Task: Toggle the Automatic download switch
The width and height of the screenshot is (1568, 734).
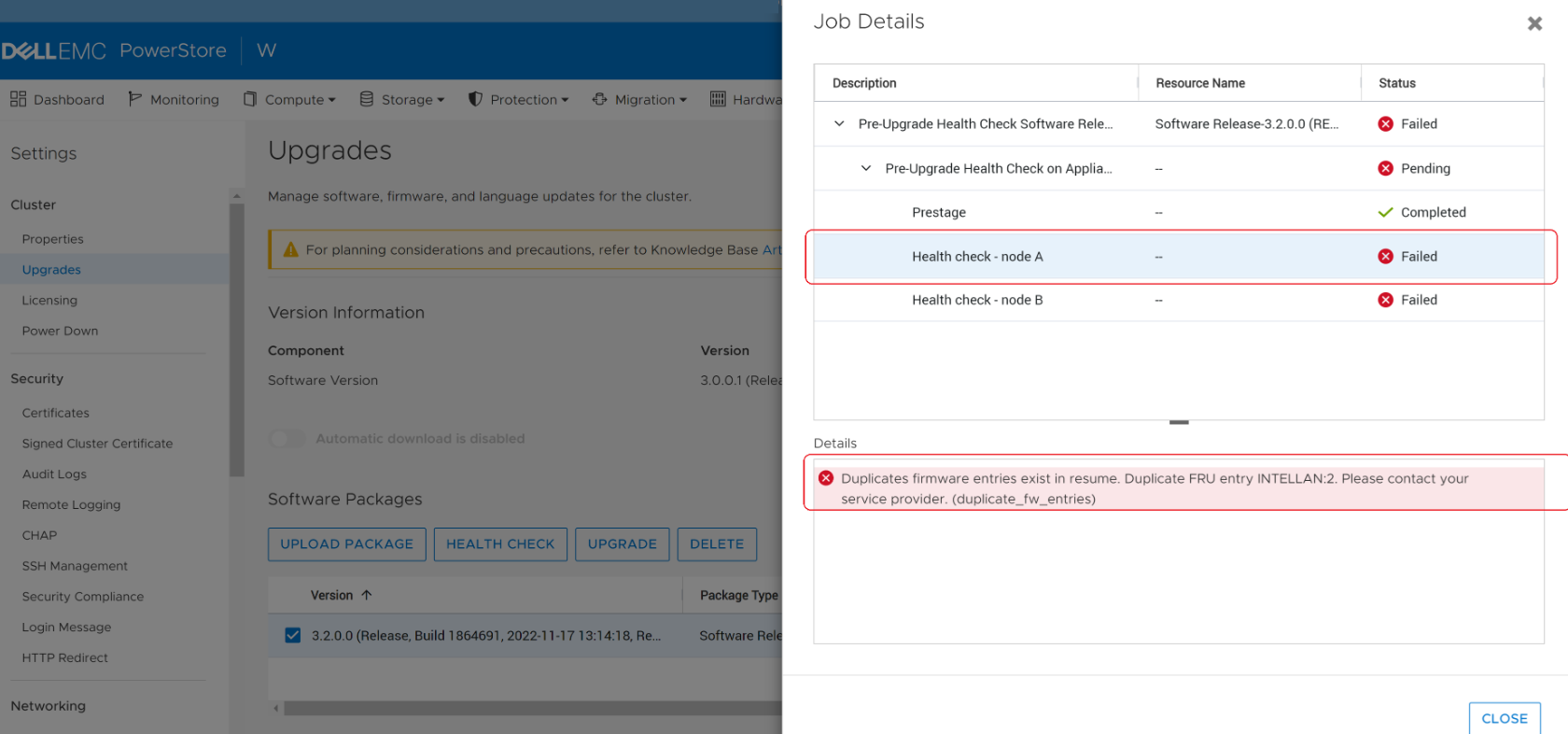Action: [287, 439]
